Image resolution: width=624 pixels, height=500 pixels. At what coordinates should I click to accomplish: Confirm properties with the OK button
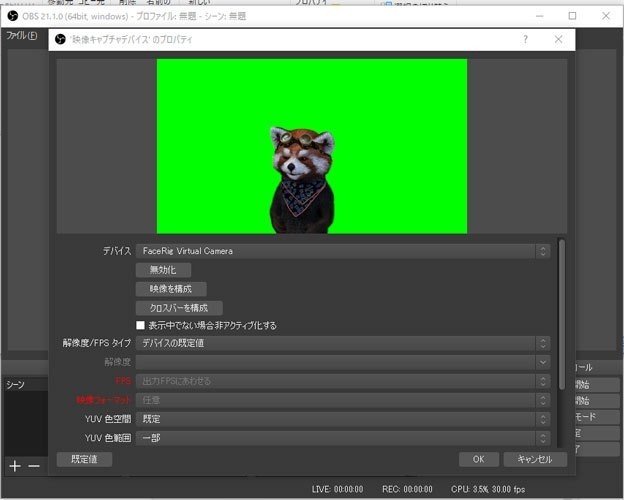(479, 459)
